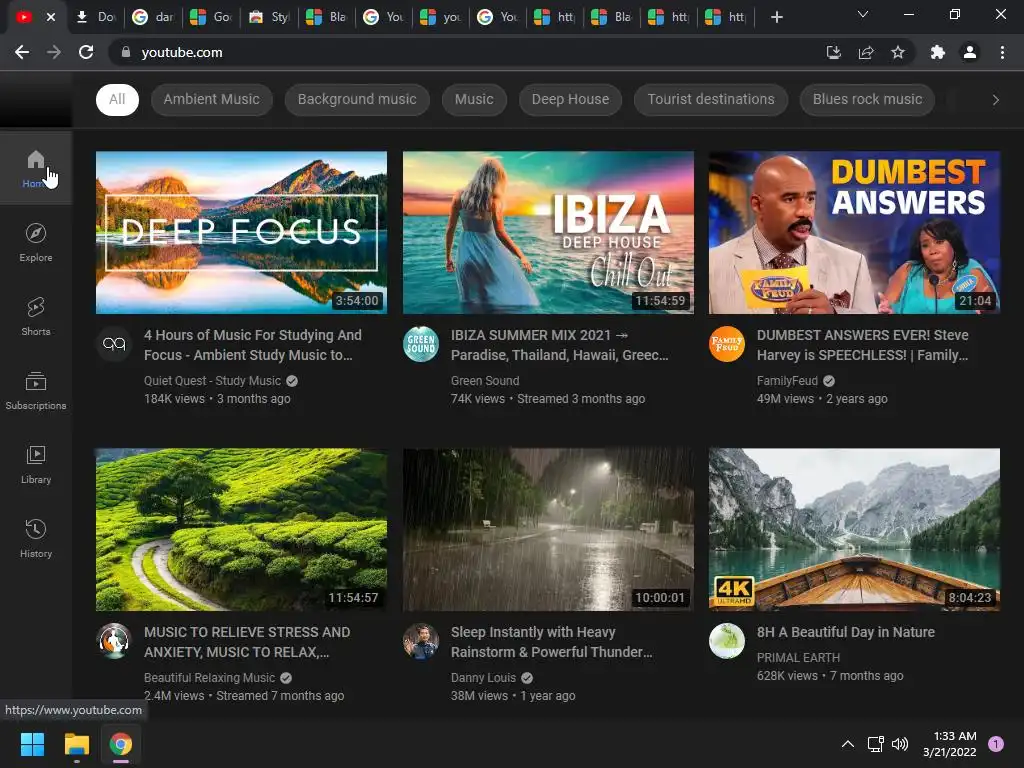
Task: Reload the YouTube page
Action: pyautogui.click(x=86, y=52)
